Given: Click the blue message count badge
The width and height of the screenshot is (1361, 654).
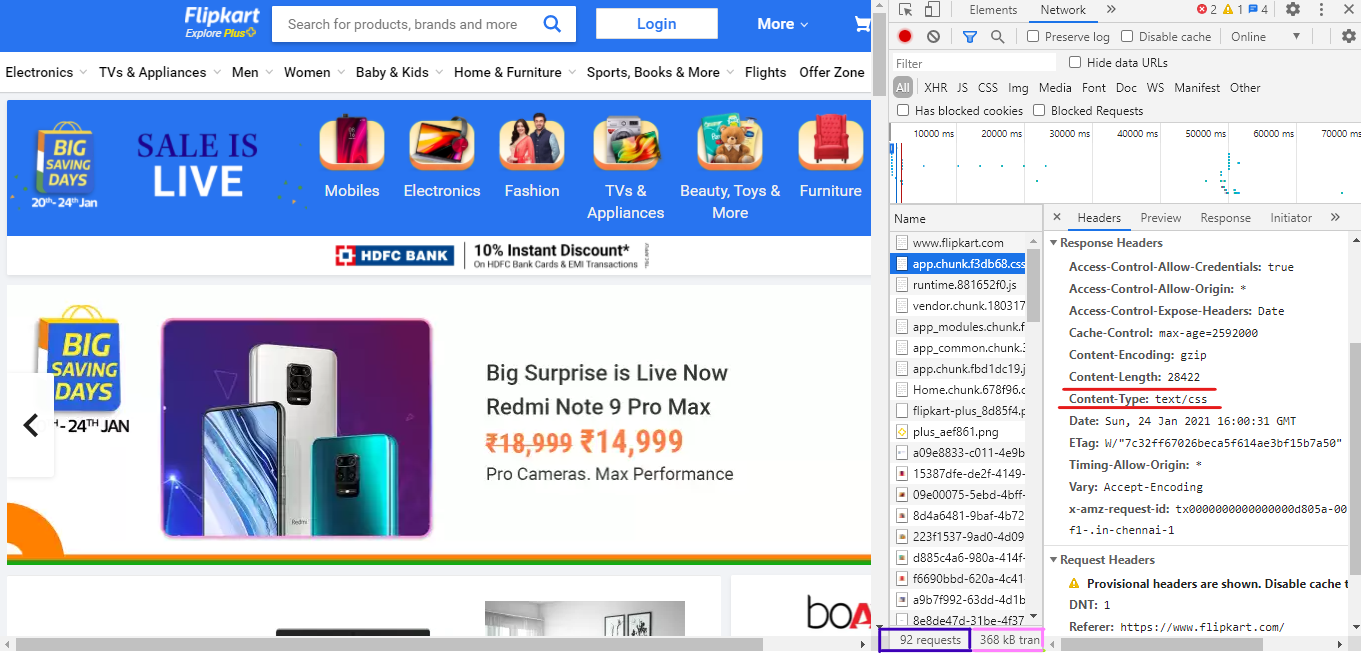Looking at the screenshot, I should click(1259, 10).
